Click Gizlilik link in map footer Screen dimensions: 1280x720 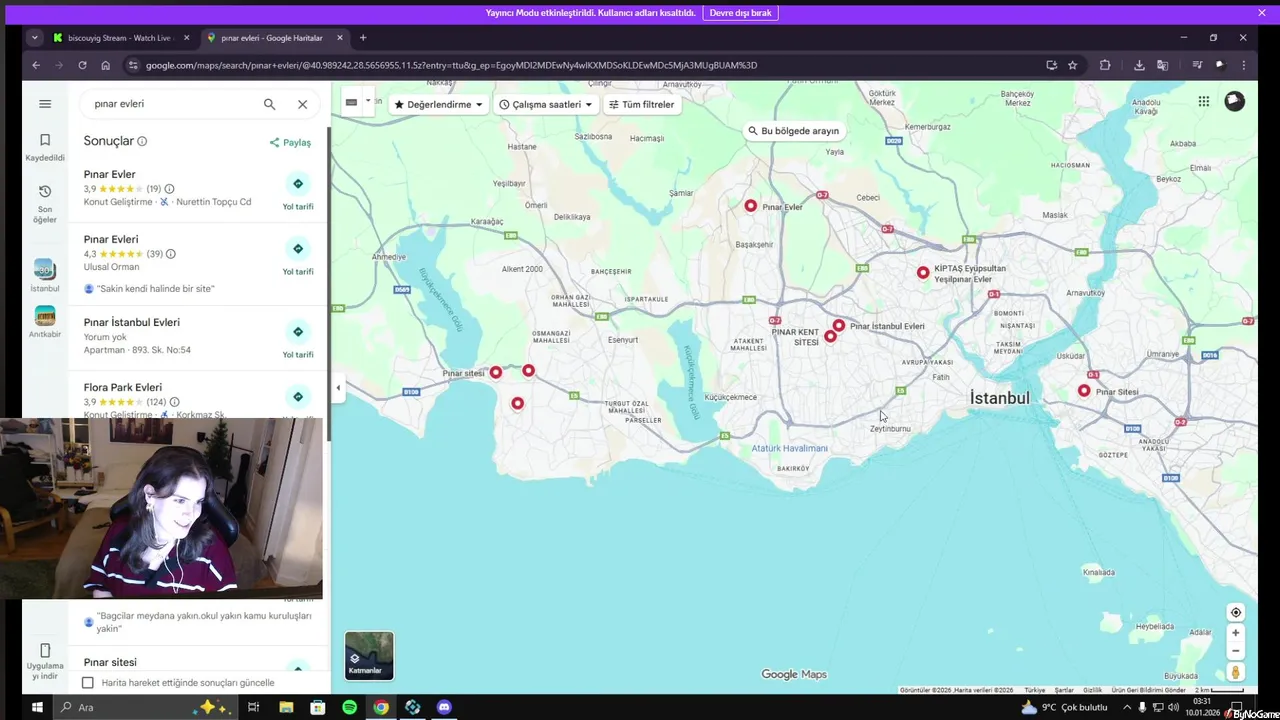tap(1093, 690)
